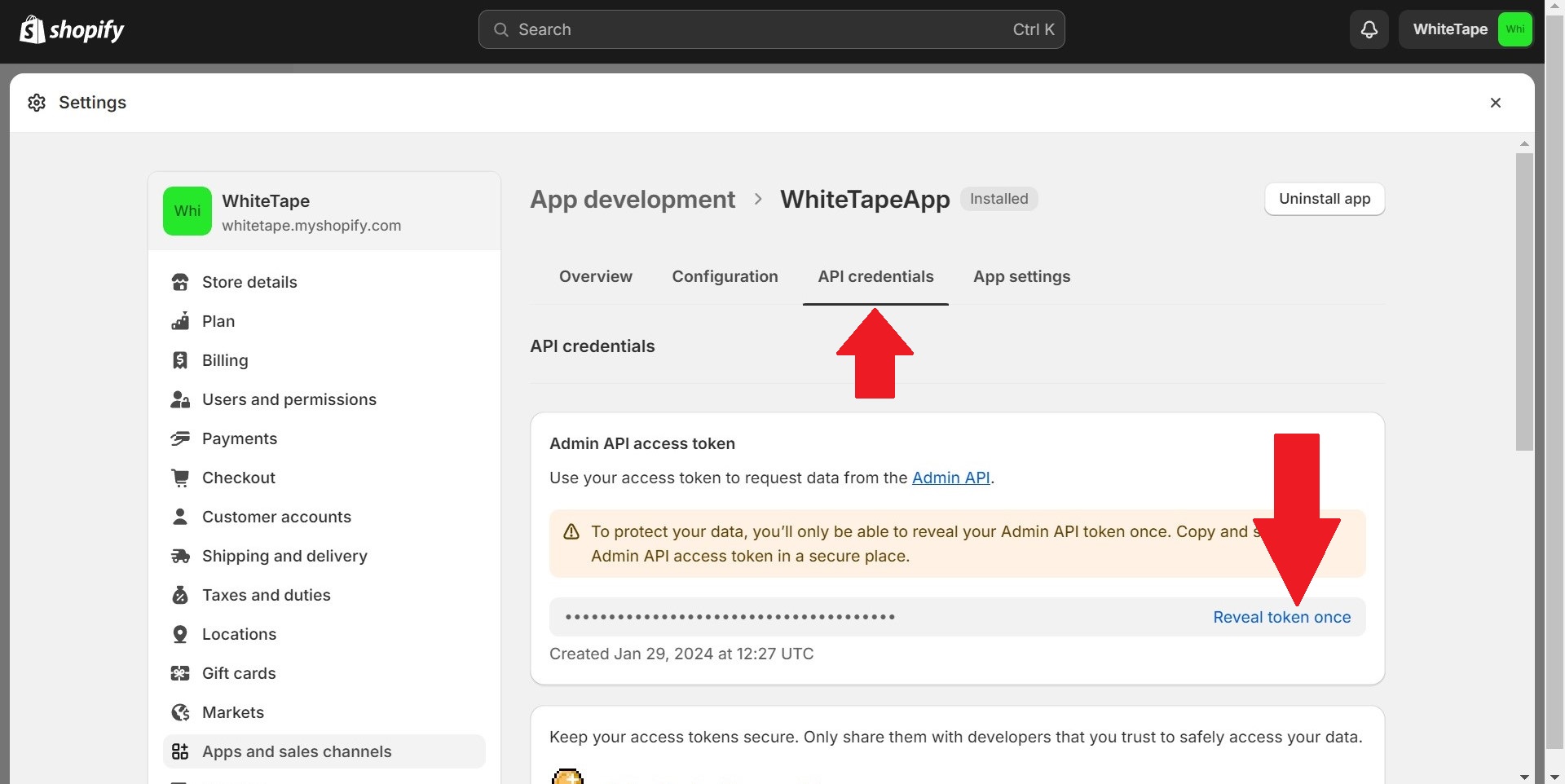Switch to the Configuration tab
This screenshot has width=1565, height=784.
tap(725, 276)
